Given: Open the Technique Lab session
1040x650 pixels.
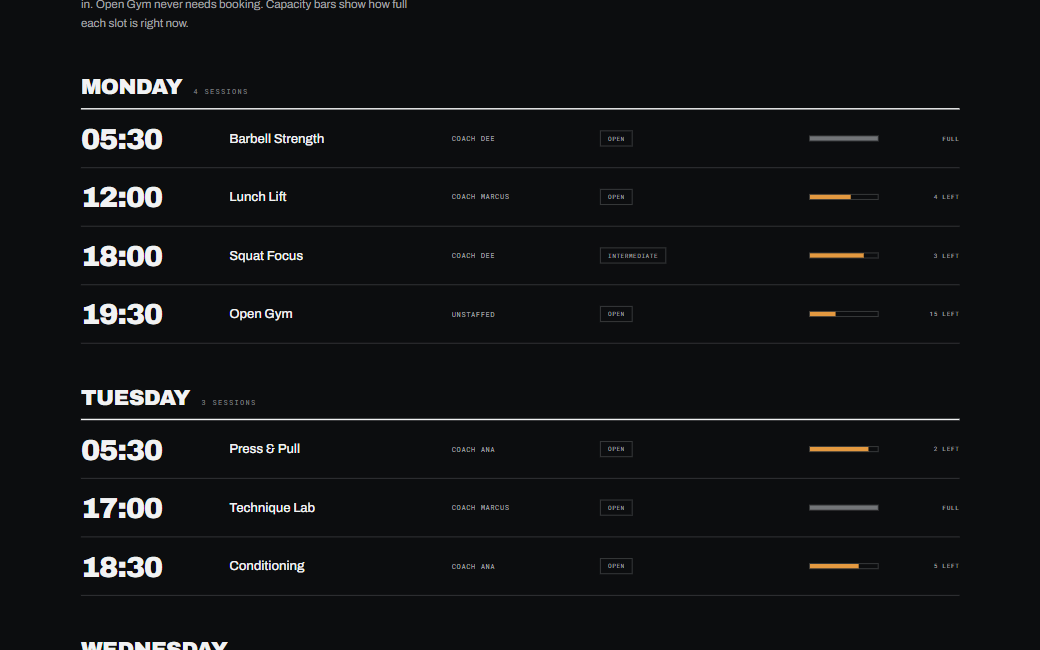Looking at the screenshot, I should [x=272, y=507].
